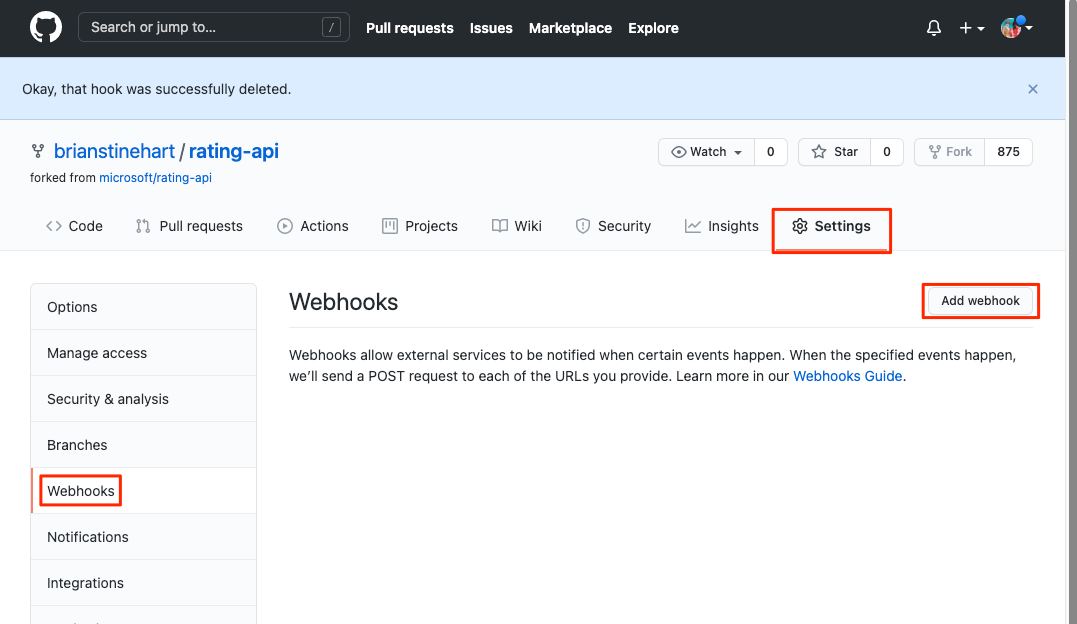Select Webhooks in the settings sidebar

tap(79, 490)
